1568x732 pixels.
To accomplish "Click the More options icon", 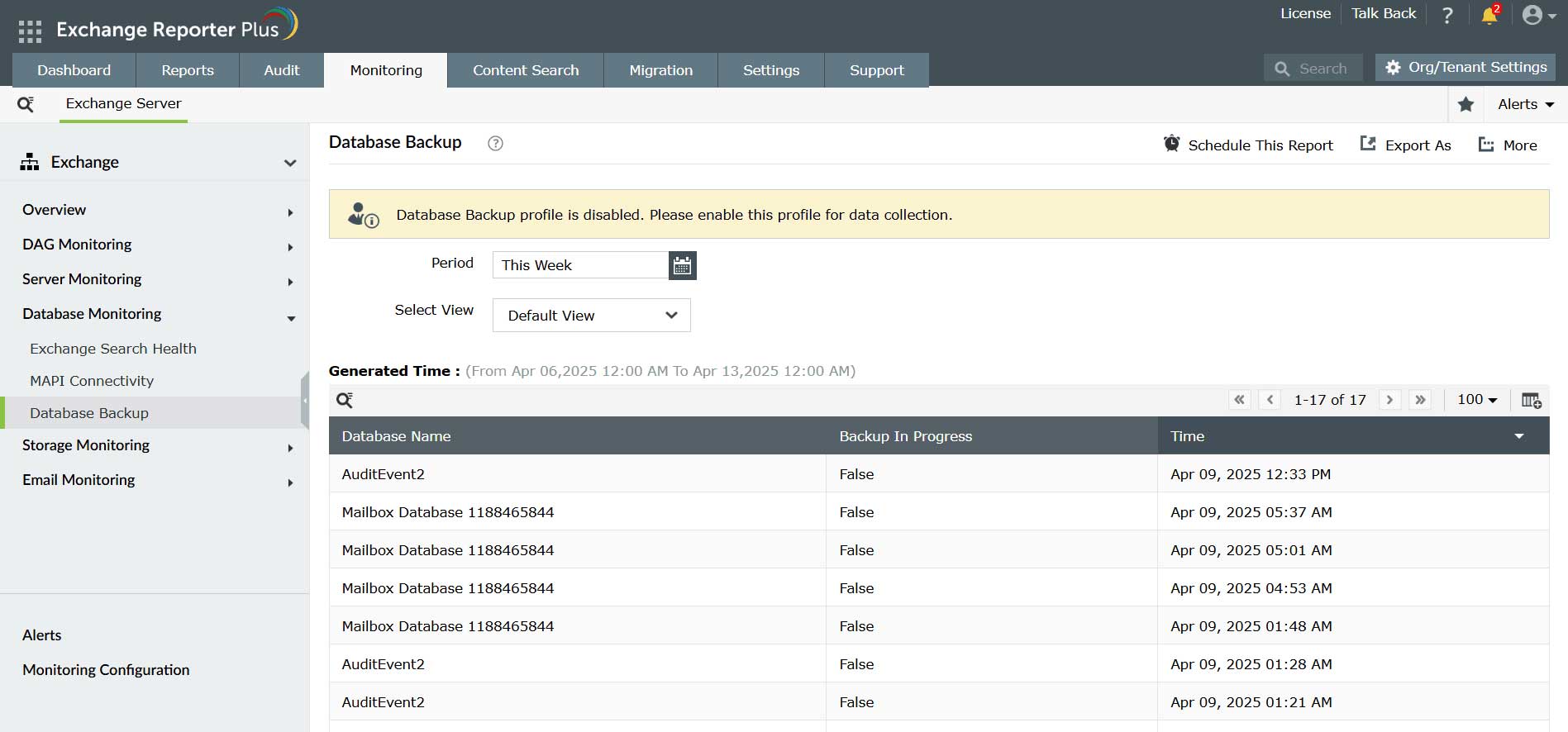I will [x=1486, y=145].
